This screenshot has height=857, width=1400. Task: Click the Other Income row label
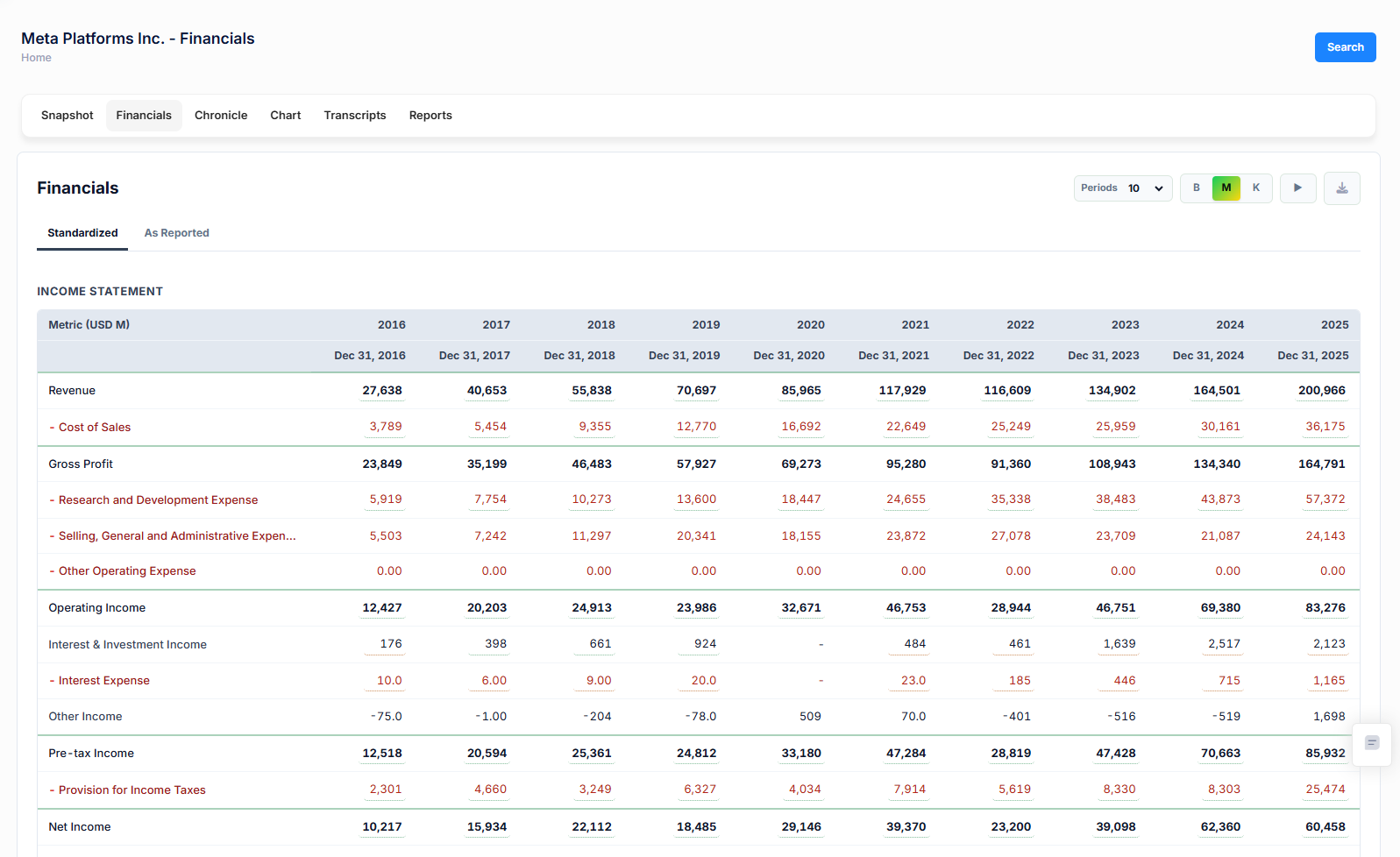coord(85,717)
